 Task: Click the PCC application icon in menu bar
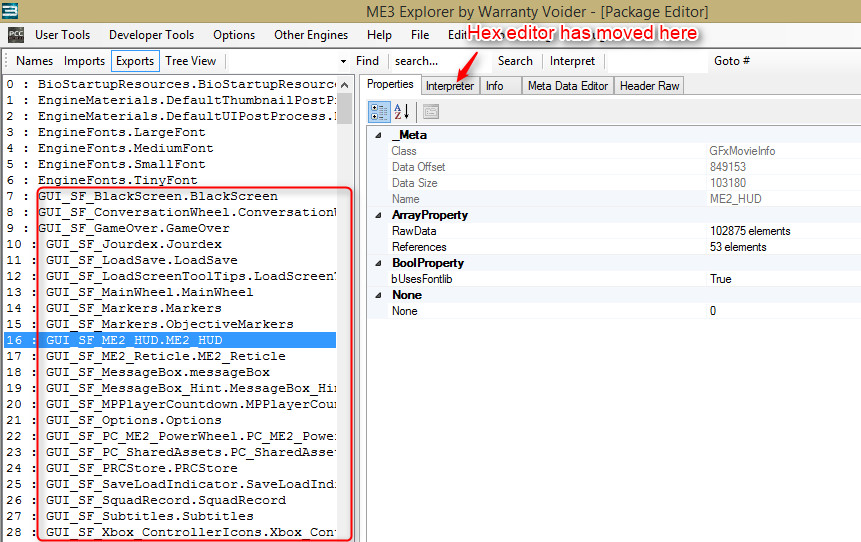[16, 35]
